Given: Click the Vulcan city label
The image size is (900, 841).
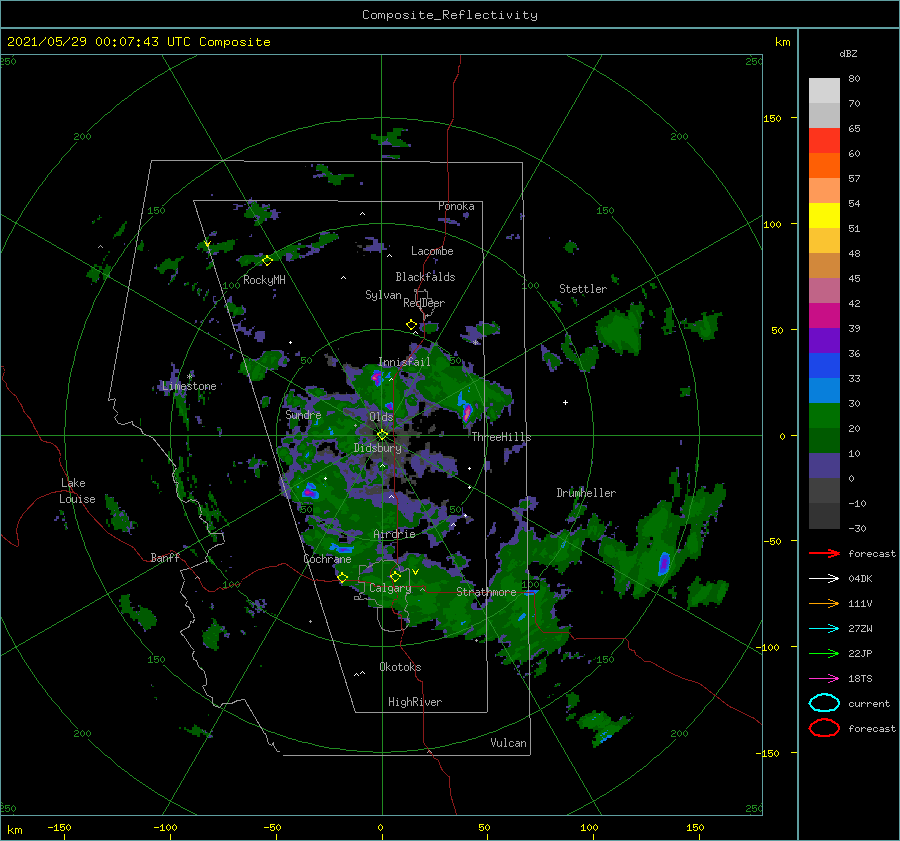Looking at the screenshot, I should point(508,743).
